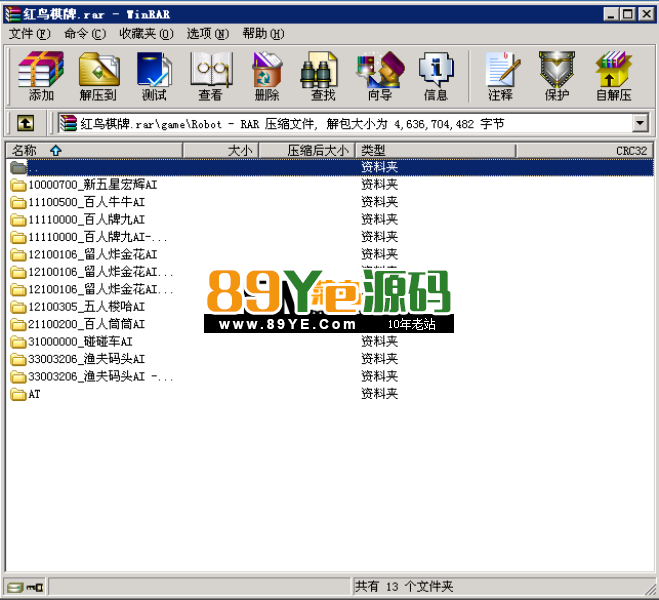This screenshot has height=600, width=659.
Task: Click 资料夹 type cell in AT row
Action: [380, 394]
